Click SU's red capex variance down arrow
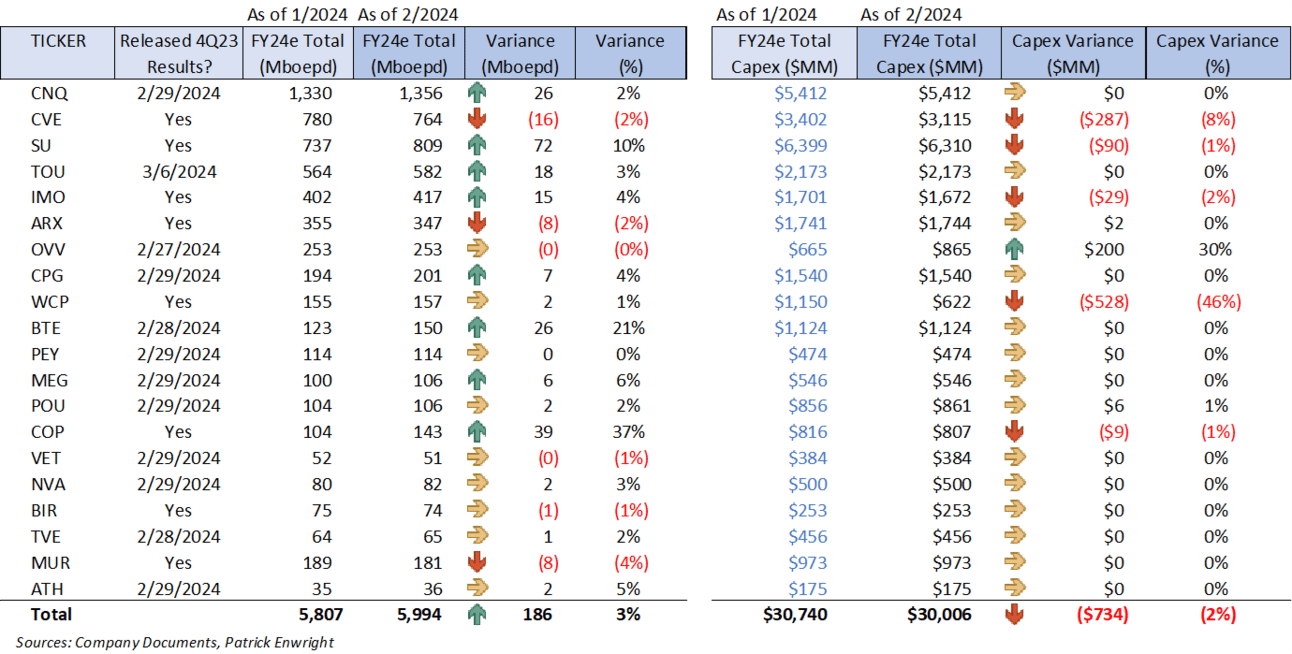The height and width of the screenshot is (654, 1292). pos(1014,145)
